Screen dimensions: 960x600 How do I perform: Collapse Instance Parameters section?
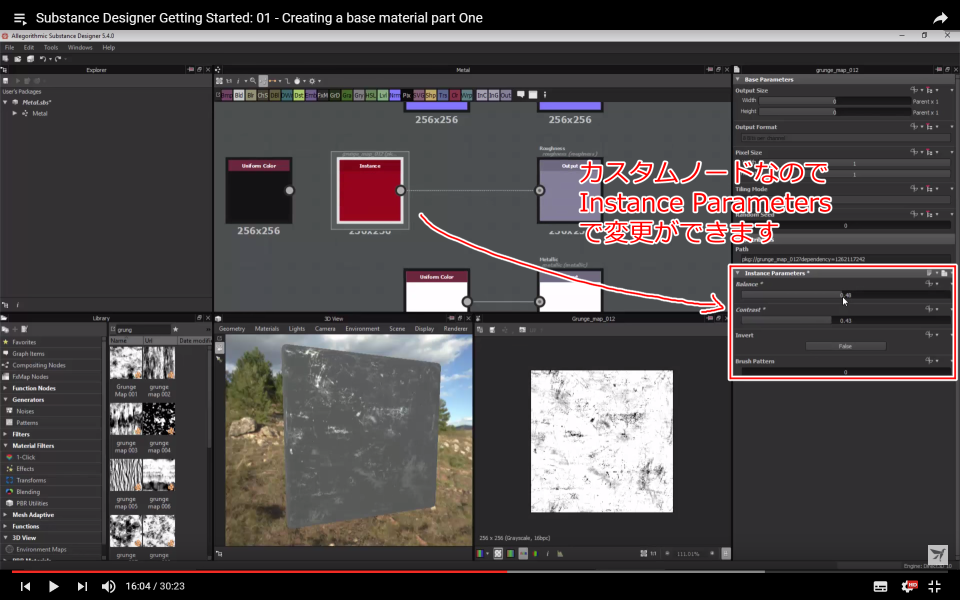(738, 273)
